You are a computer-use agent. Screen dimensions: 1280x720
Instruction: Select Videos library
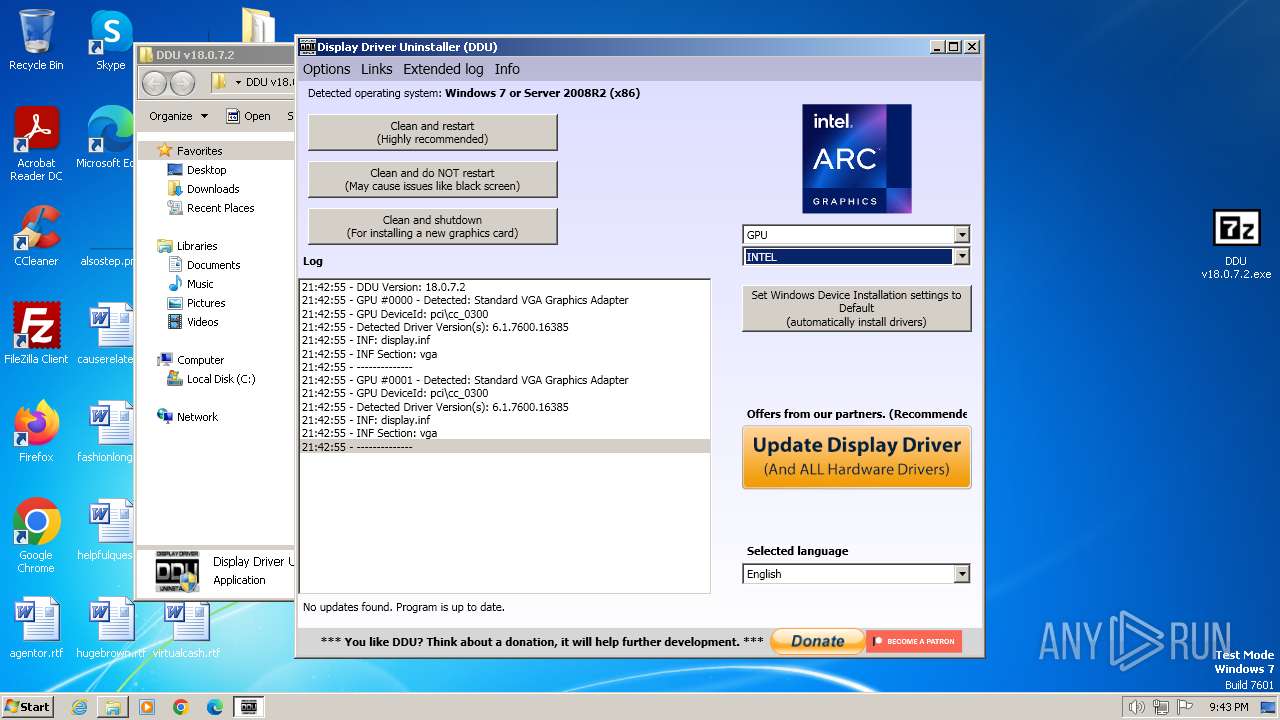point(202,322)
